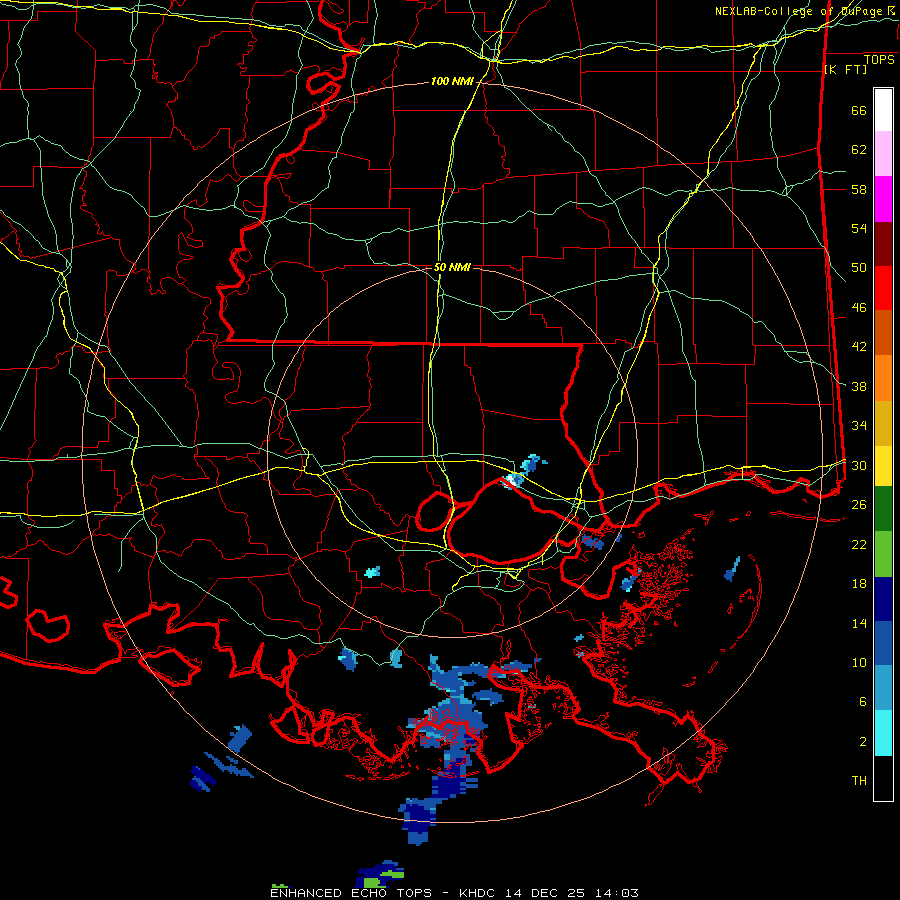
Task: Click the "14:03" time stamp
Action: tap(616, 893)
